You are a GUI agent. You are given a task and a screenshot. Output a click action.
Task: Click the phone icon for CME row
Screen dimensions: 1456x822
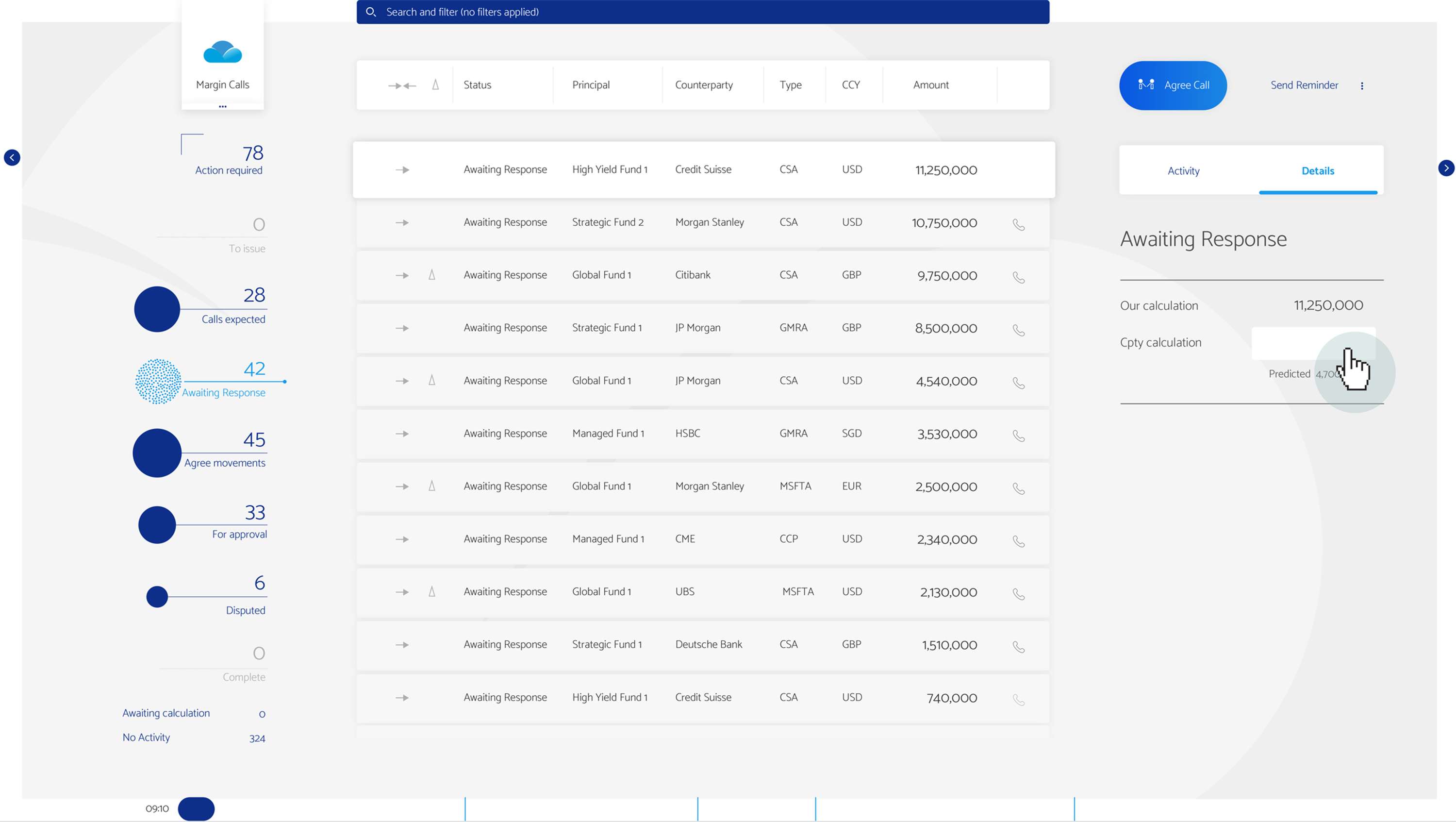coord(1019,541)
